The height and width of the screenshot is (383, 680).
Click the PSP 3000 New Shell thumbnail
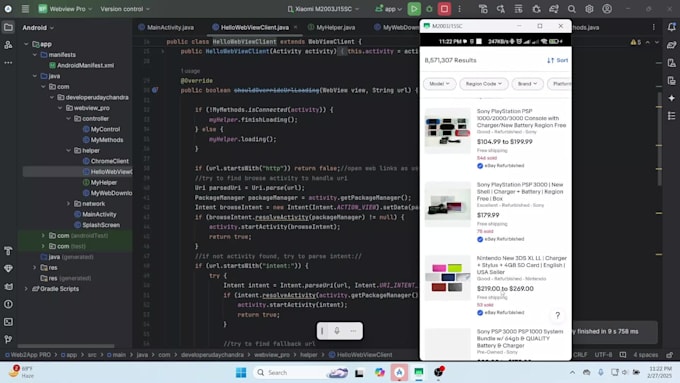pyautogui.click(x=448, y=204)
